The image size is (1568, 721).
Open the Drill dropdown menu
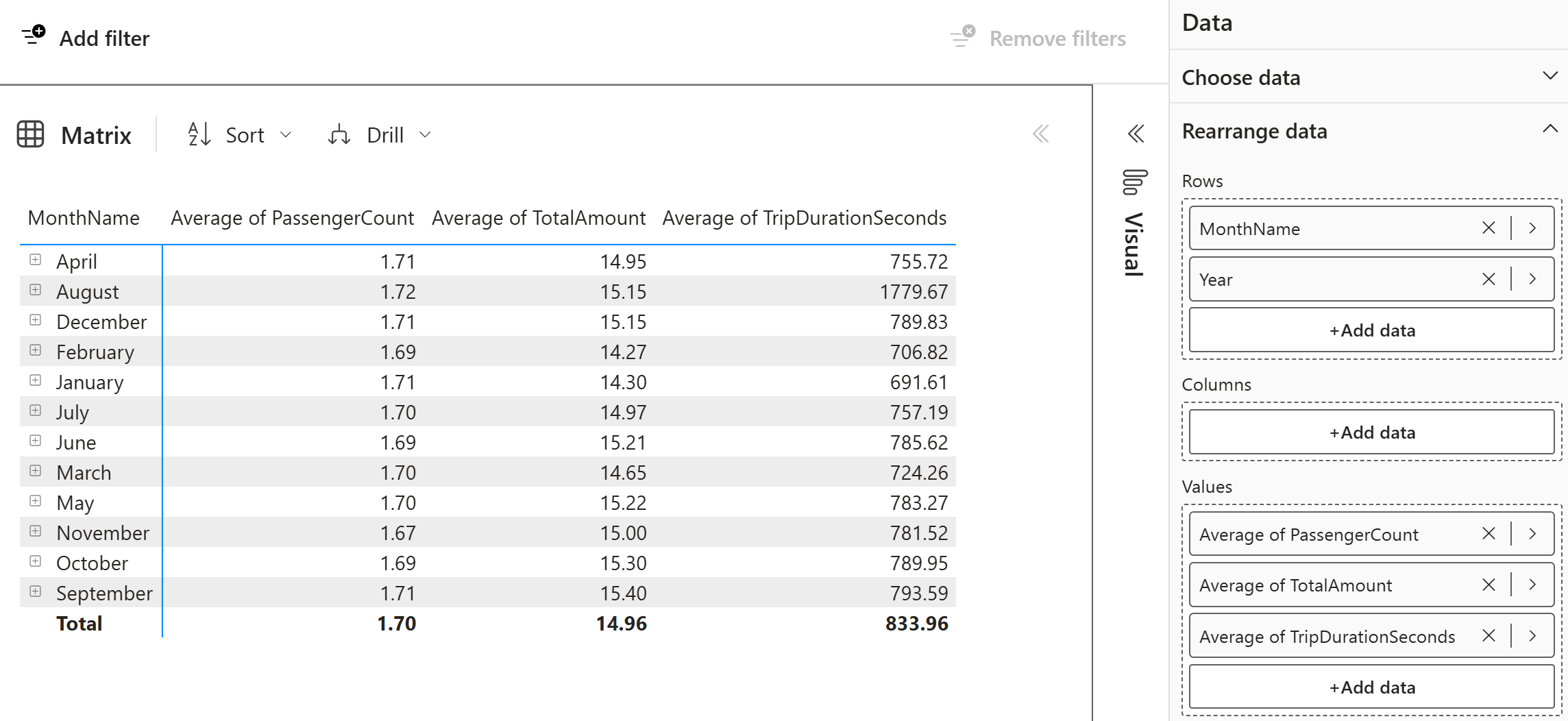(425, 134)
